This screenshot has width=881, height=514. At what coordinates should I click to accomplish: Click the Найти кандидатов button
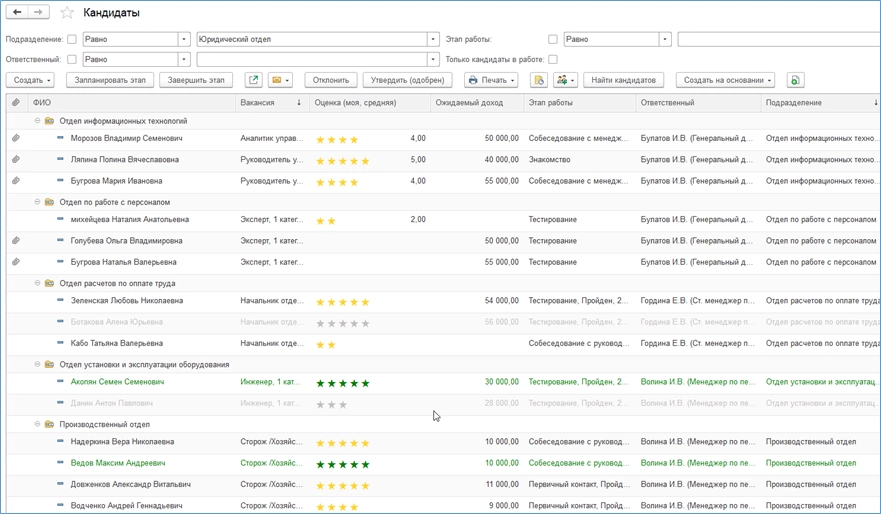(623, 80)
